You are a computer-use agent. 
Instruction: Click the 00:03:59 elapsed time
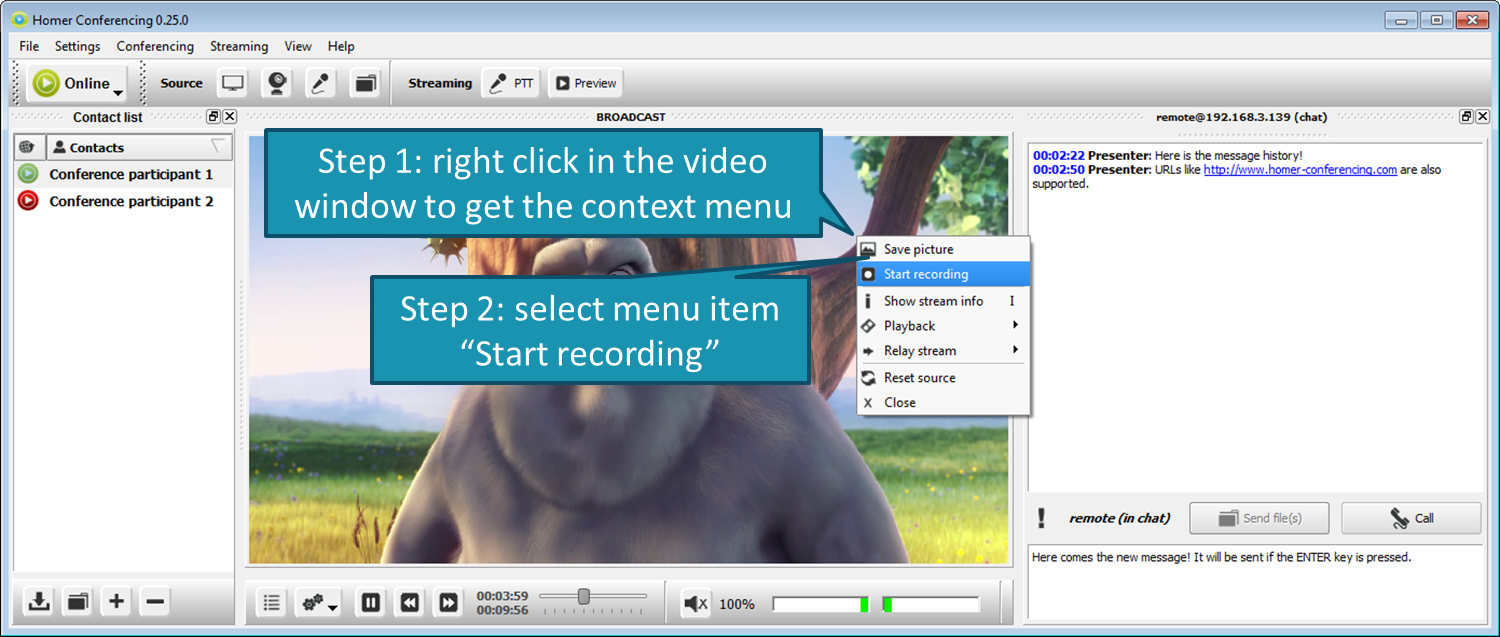tap(502, 596)
